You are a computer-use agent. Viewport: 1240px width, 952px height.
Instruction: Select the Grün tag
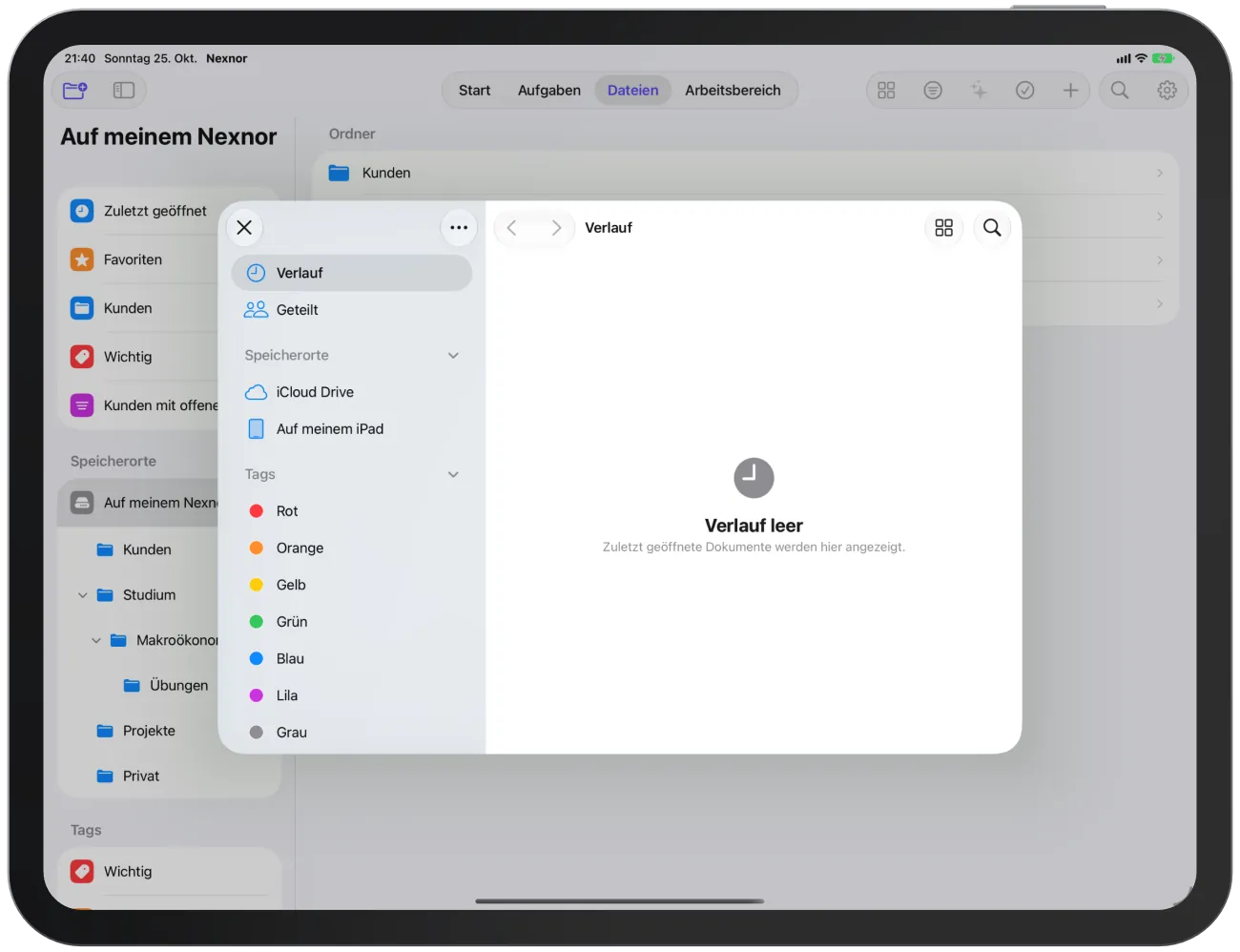pos(352,622)
